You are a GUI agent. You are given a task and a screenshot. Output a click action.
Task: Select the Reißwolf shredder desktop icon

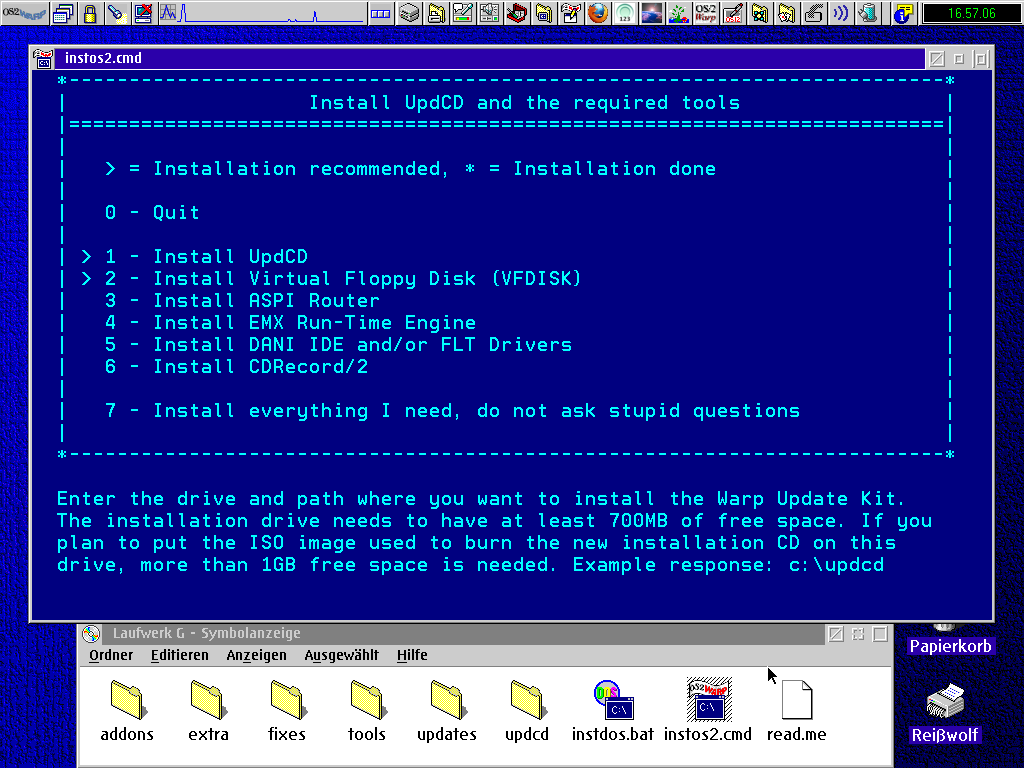pos(945,713)
